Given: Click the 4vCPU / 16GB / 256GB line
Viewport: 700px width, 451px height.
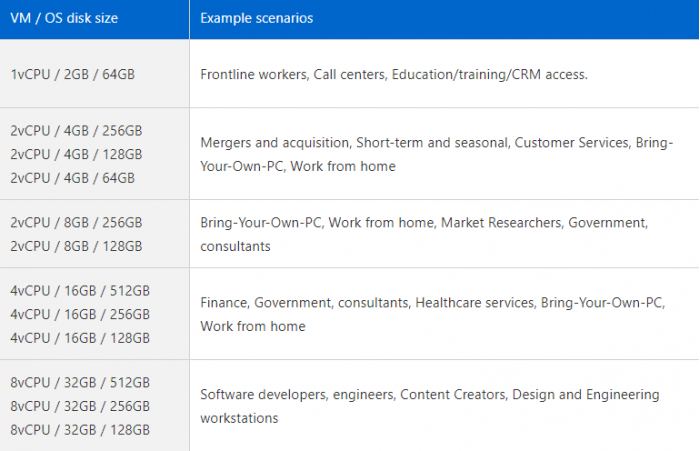Looking at the screenshot, I should 80,313.
